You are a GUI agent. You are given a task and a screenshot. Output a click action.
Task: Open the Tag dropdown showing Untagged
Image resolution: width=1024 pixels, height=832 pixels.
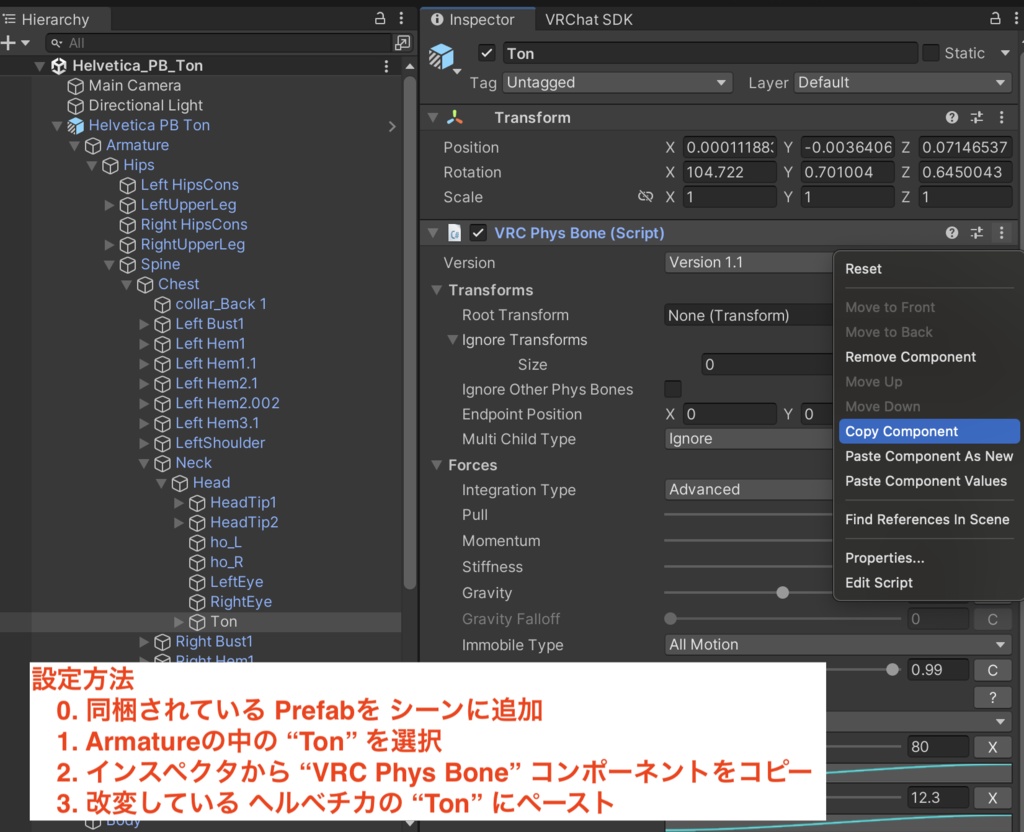[x=617, y=83]
